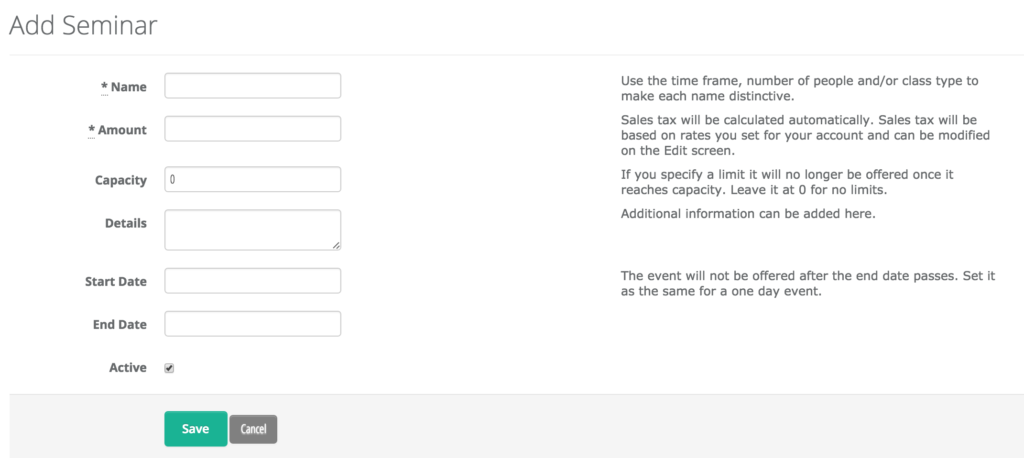This screenshot has width=1024, height=458.
Task: Click the Capacity label text
Action: pos(121,181)
